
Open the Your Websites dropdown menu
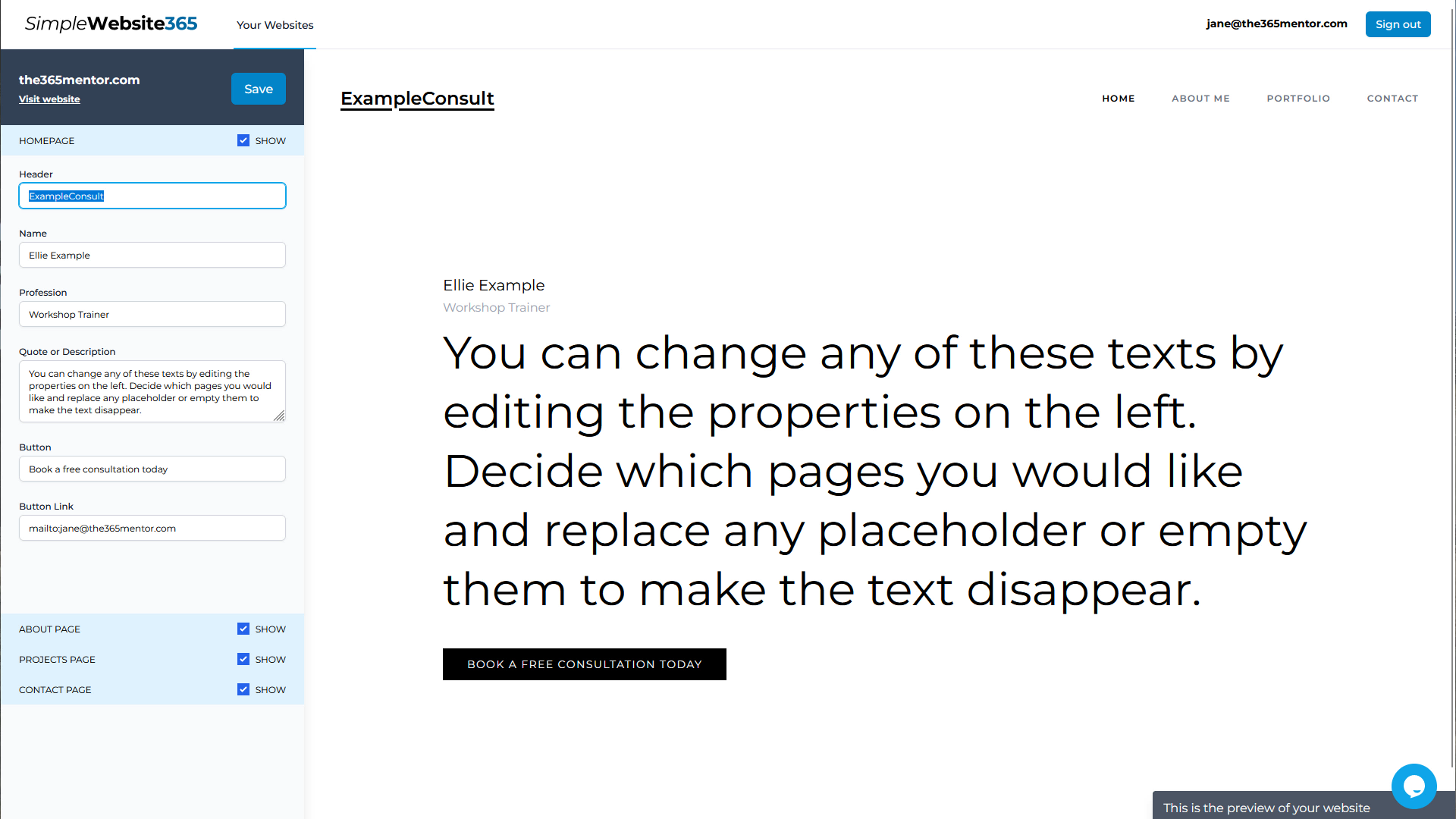point(274,24)
